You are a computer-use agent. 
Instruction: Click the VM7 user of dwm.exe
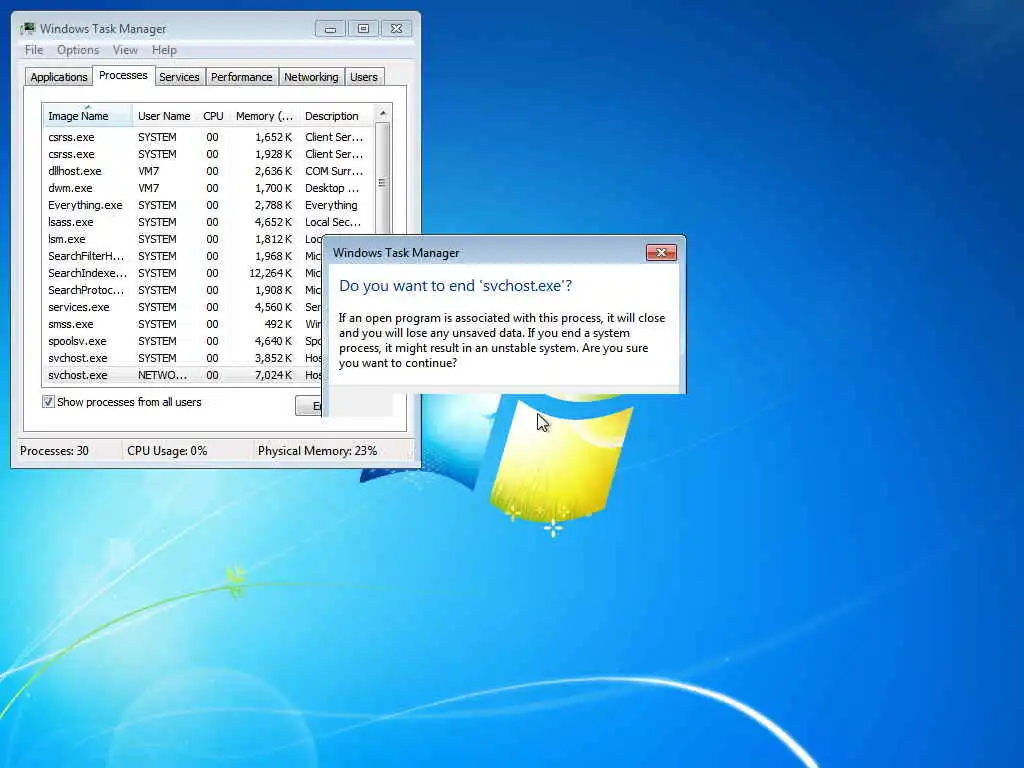(148, 188)
